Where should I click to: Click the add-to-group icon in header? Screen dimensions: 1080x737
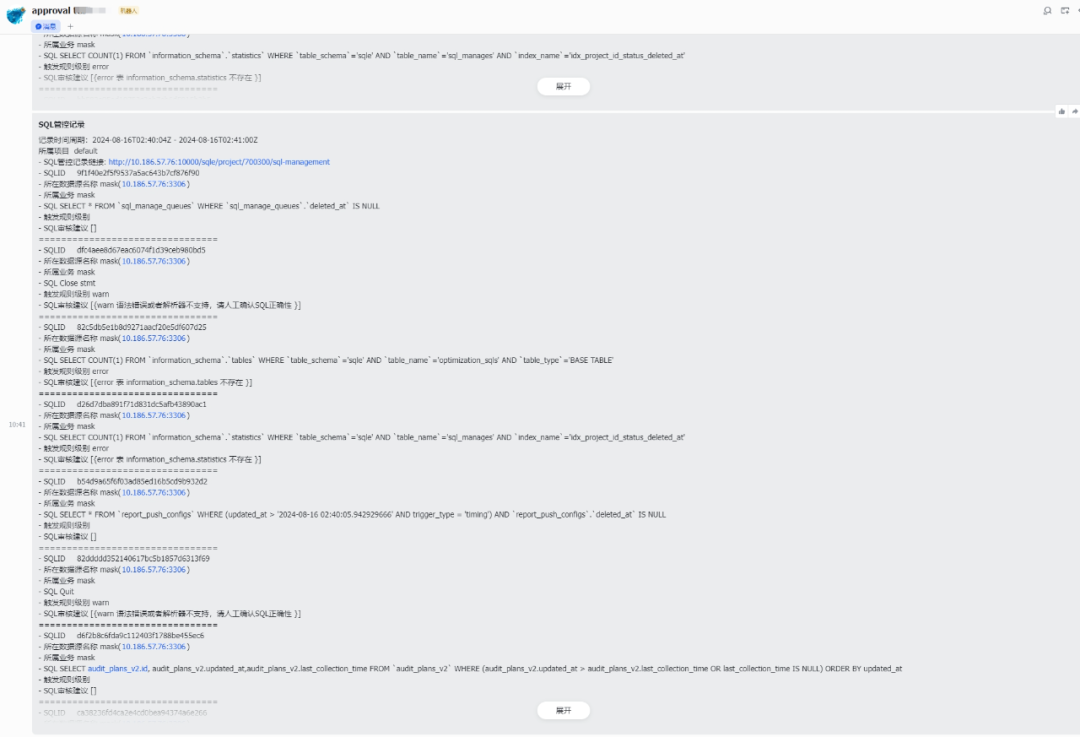[x=1063, y=11]
